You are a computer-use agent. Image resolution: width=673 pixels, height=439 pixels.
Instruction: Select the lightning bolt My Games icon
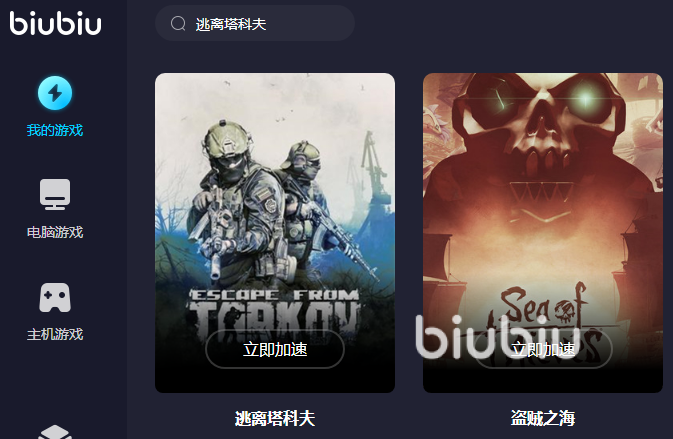click(x=55, y=93)
